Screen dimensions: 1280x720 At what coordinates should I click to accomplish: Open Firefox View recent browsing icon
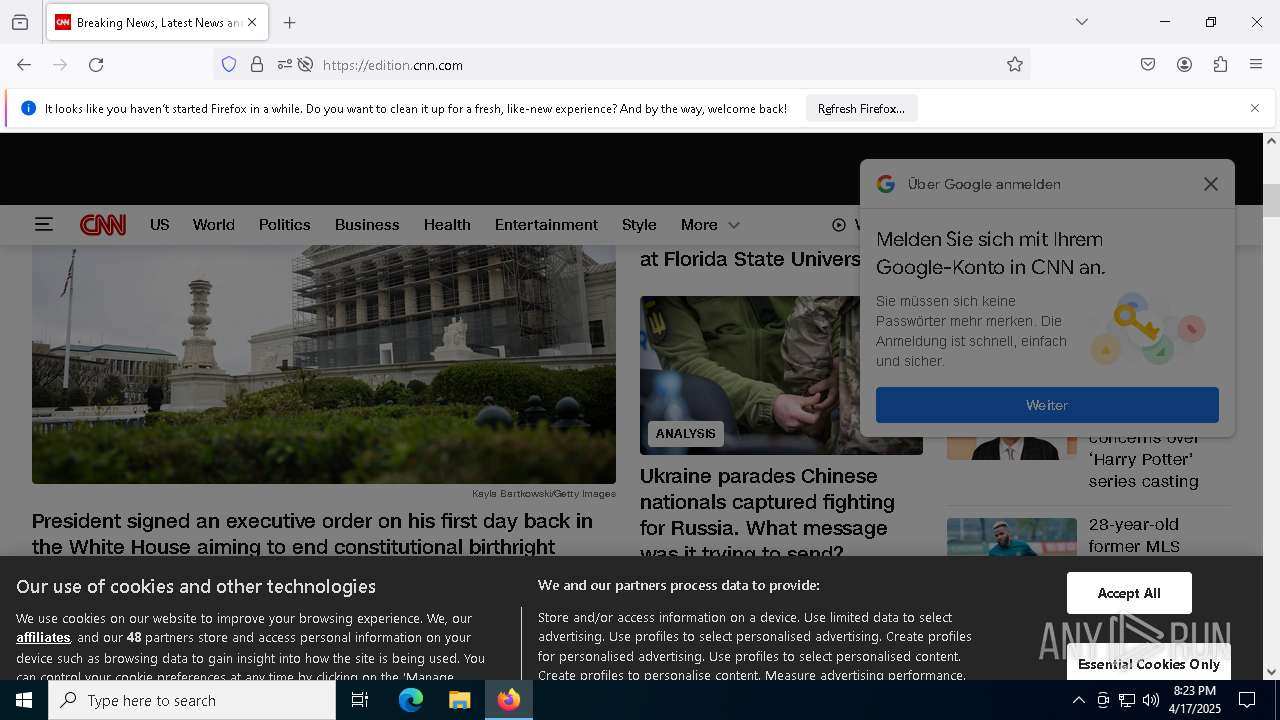[20, 22]
